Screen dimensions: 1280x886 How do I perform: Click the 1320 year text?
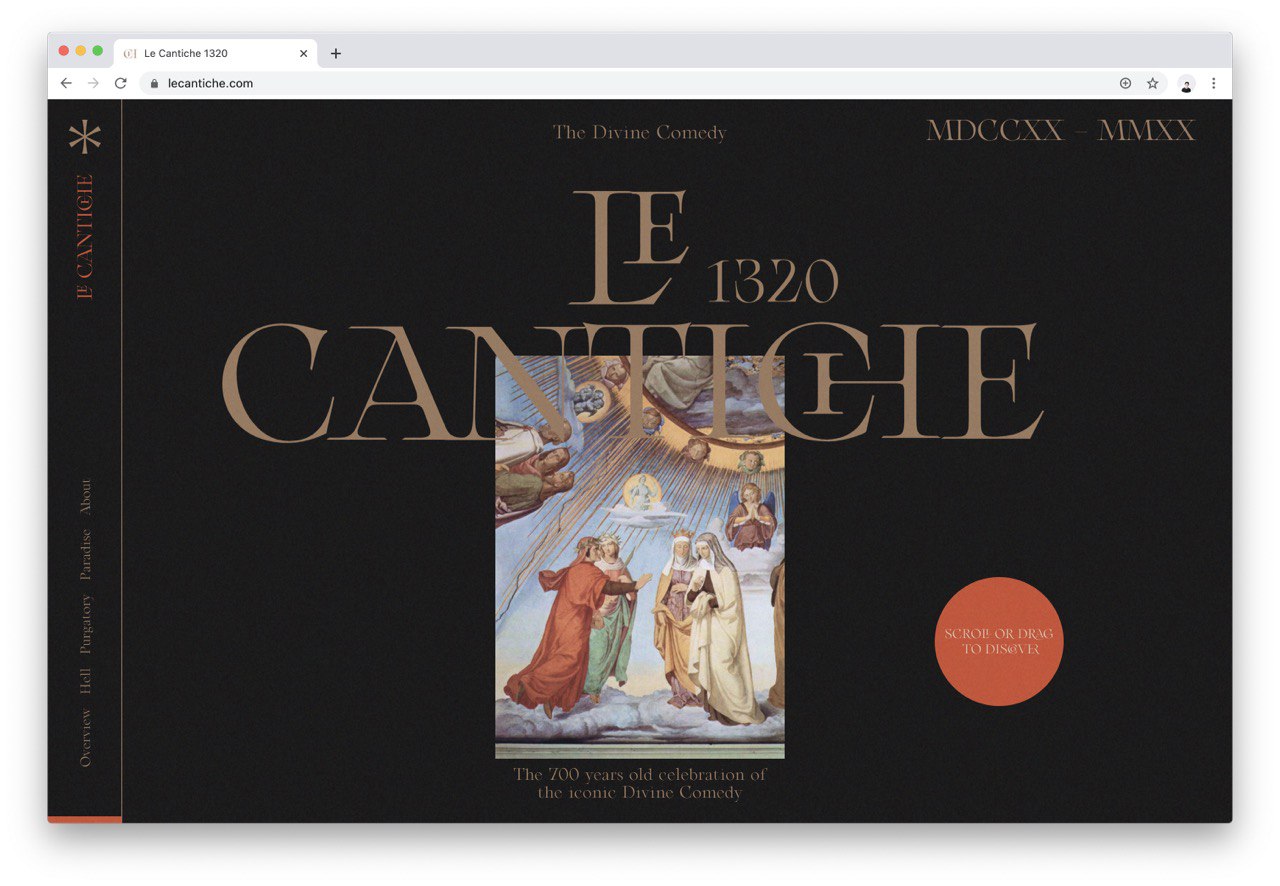pos(772,282)
